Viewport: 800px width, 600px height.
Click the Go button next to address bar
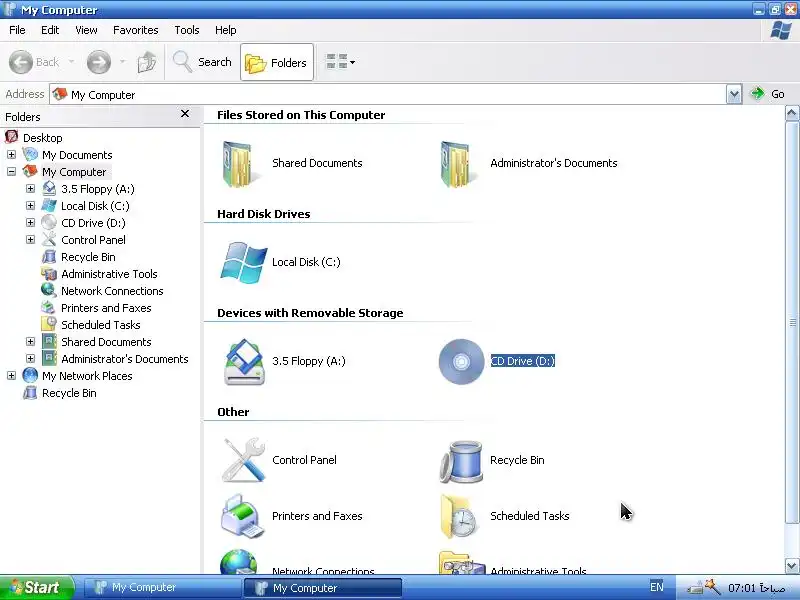click(767, 94)
